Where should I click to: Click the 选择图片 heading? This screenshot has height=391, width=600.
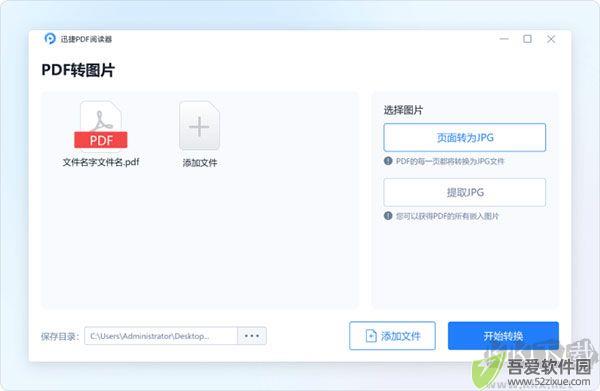pos(403,110)
